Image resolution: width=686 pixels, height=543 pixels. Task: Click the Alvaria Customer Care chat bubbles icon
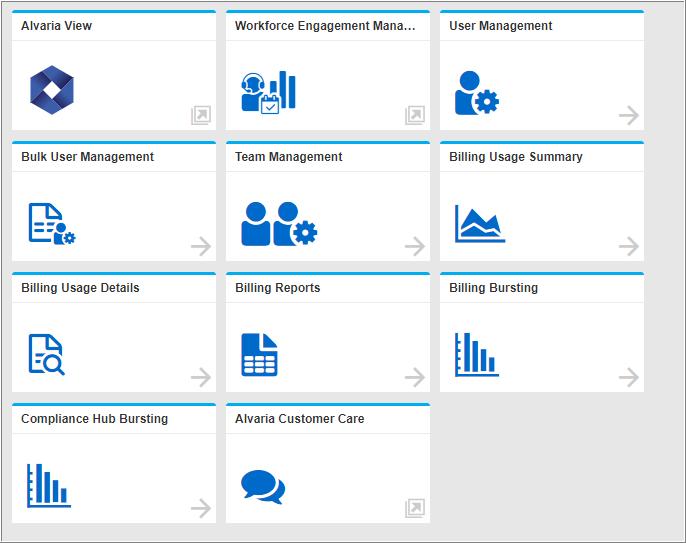point(263,487)
